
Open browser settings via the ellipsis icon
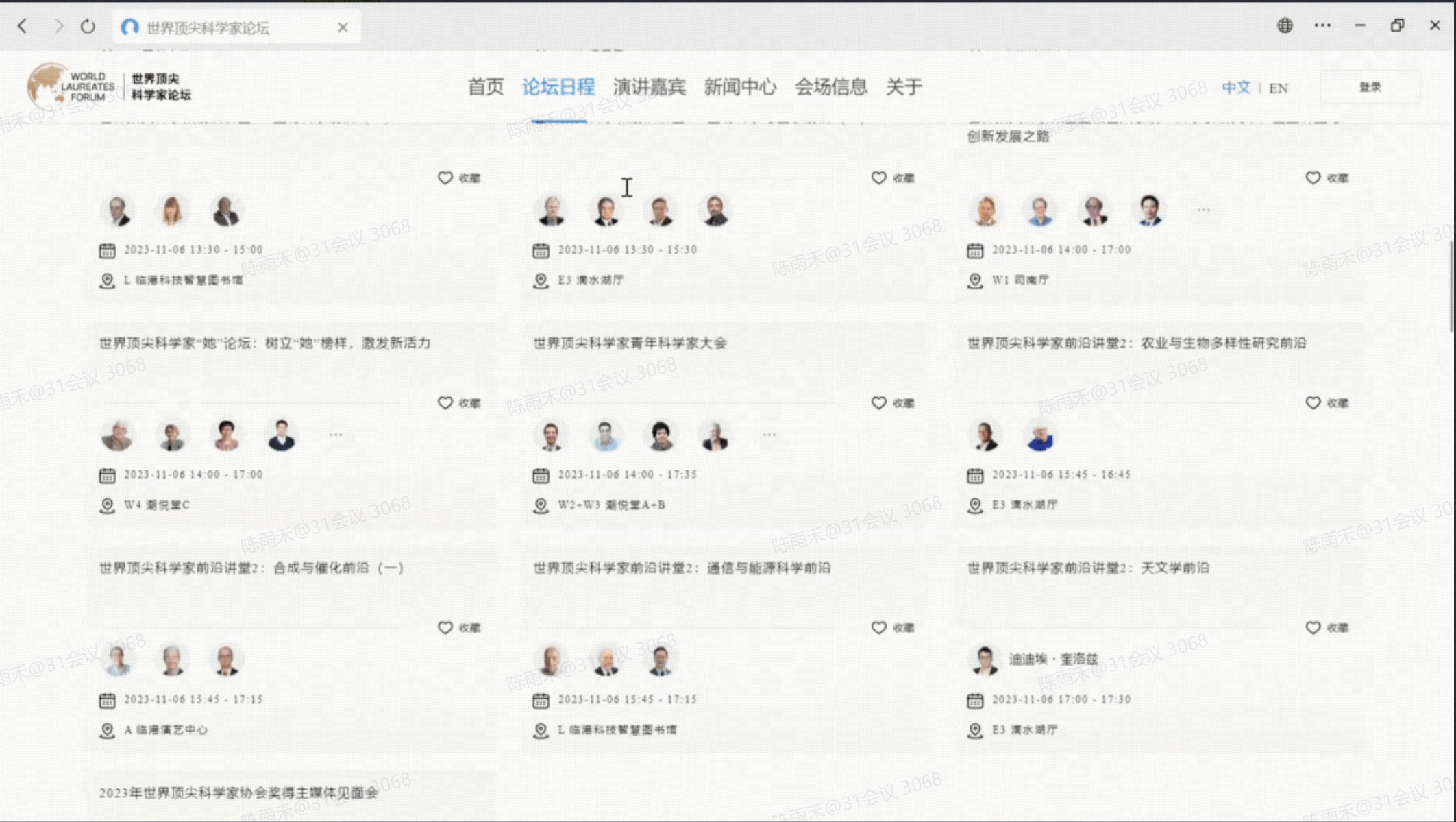(1322, 25)
